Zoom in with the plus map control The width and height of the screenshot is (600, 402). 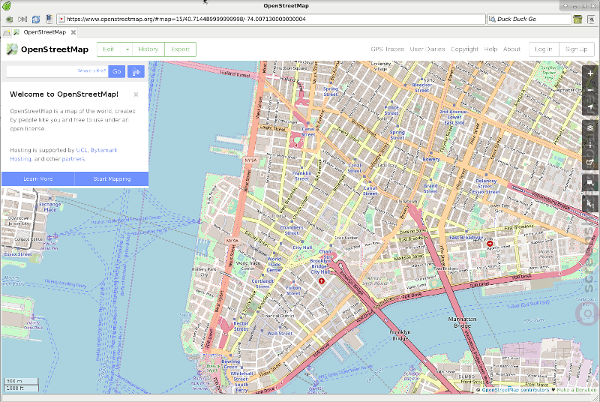pos(590,73)
